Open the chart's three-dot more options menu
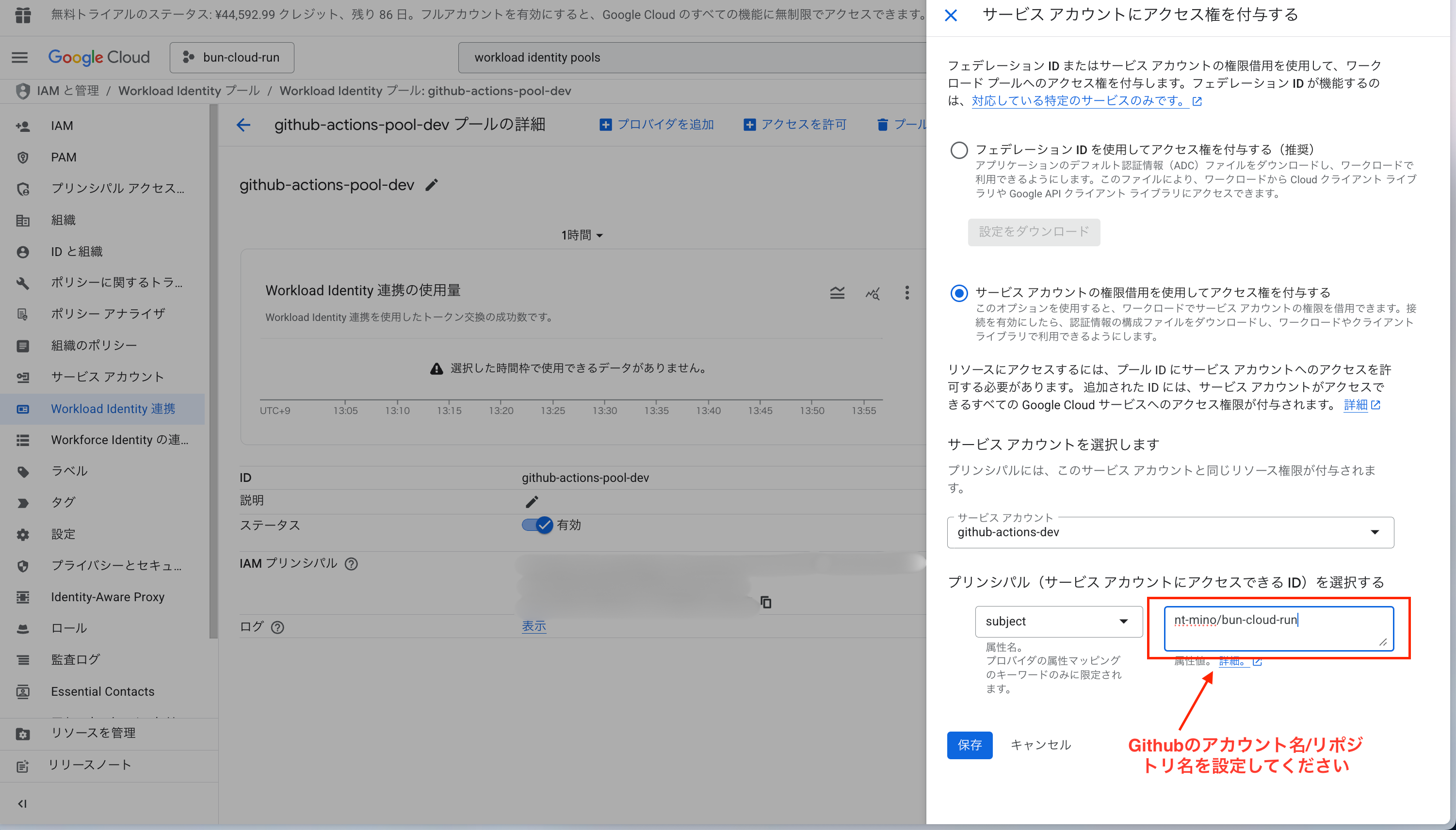 pos(907,293)
